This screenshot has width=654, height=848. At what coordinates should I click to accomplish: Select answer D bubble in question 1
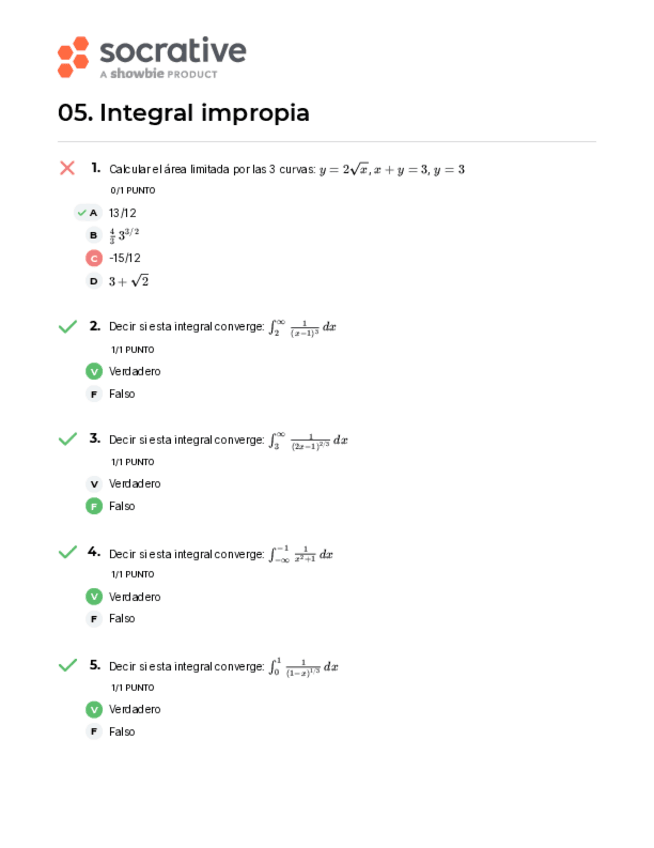point(94,281)
